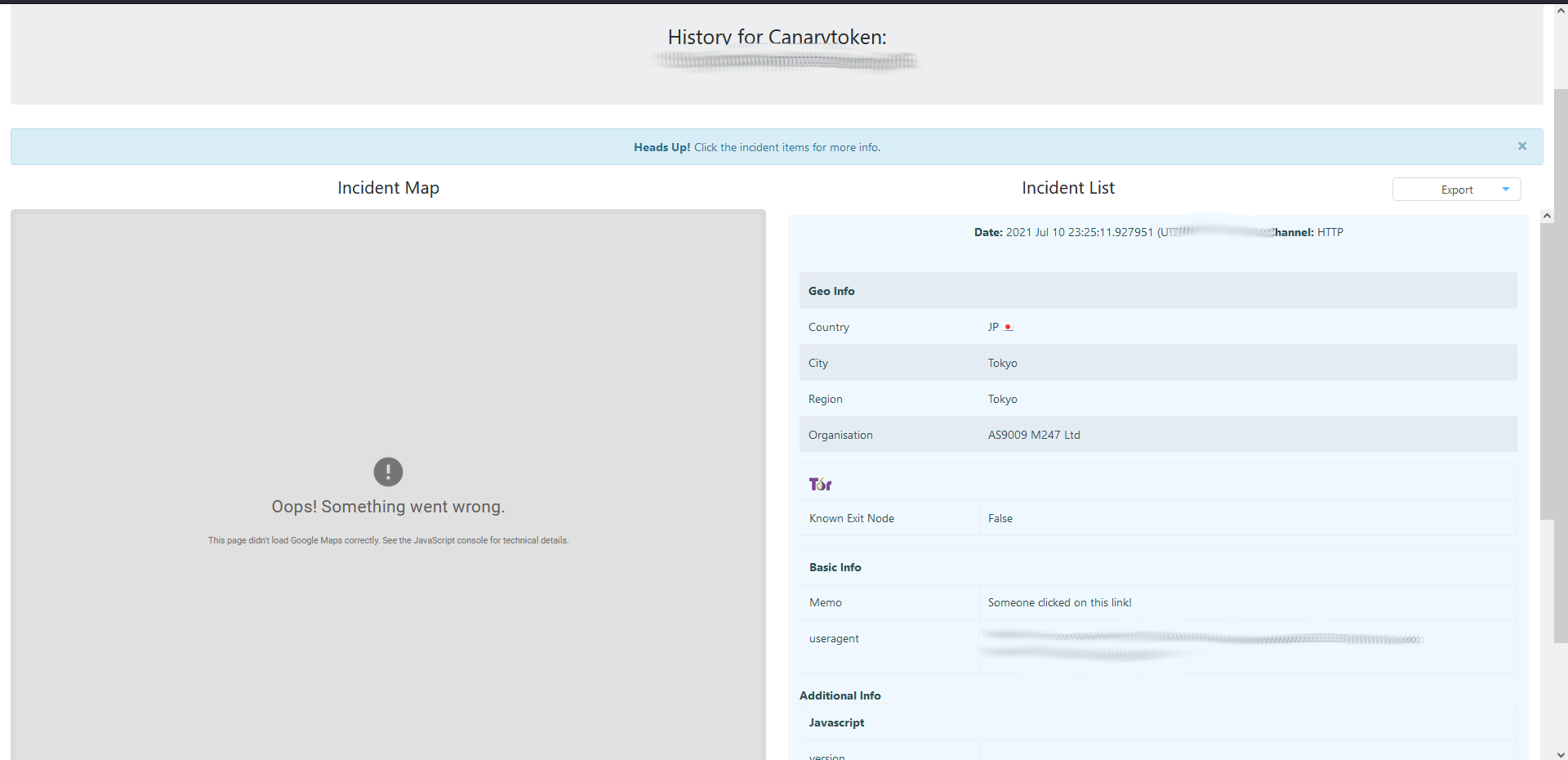Click the History for Canarytoken title

pos(777,37)
